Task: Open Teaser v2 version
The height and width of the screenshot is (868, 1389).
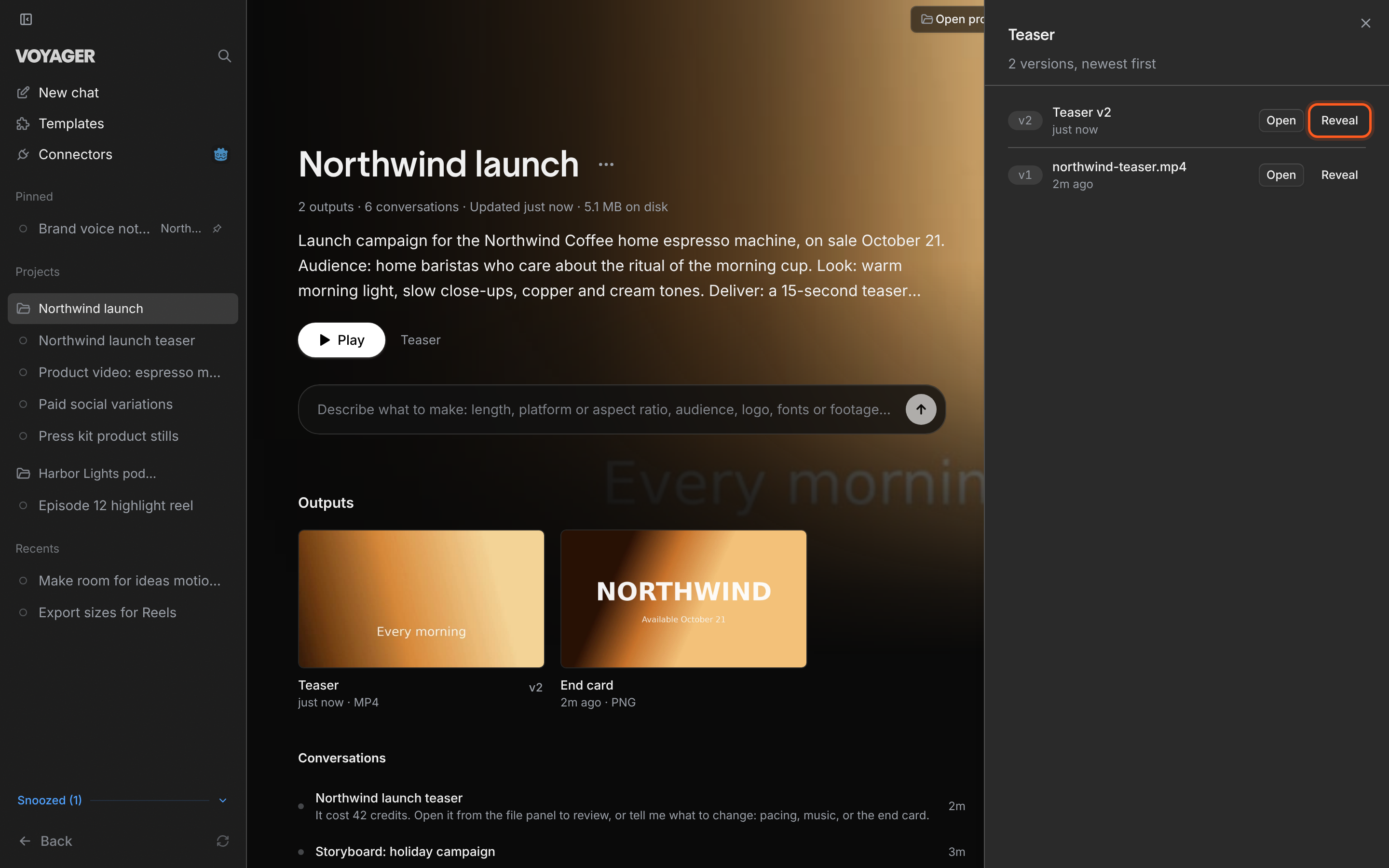Action: point(1280,121)
